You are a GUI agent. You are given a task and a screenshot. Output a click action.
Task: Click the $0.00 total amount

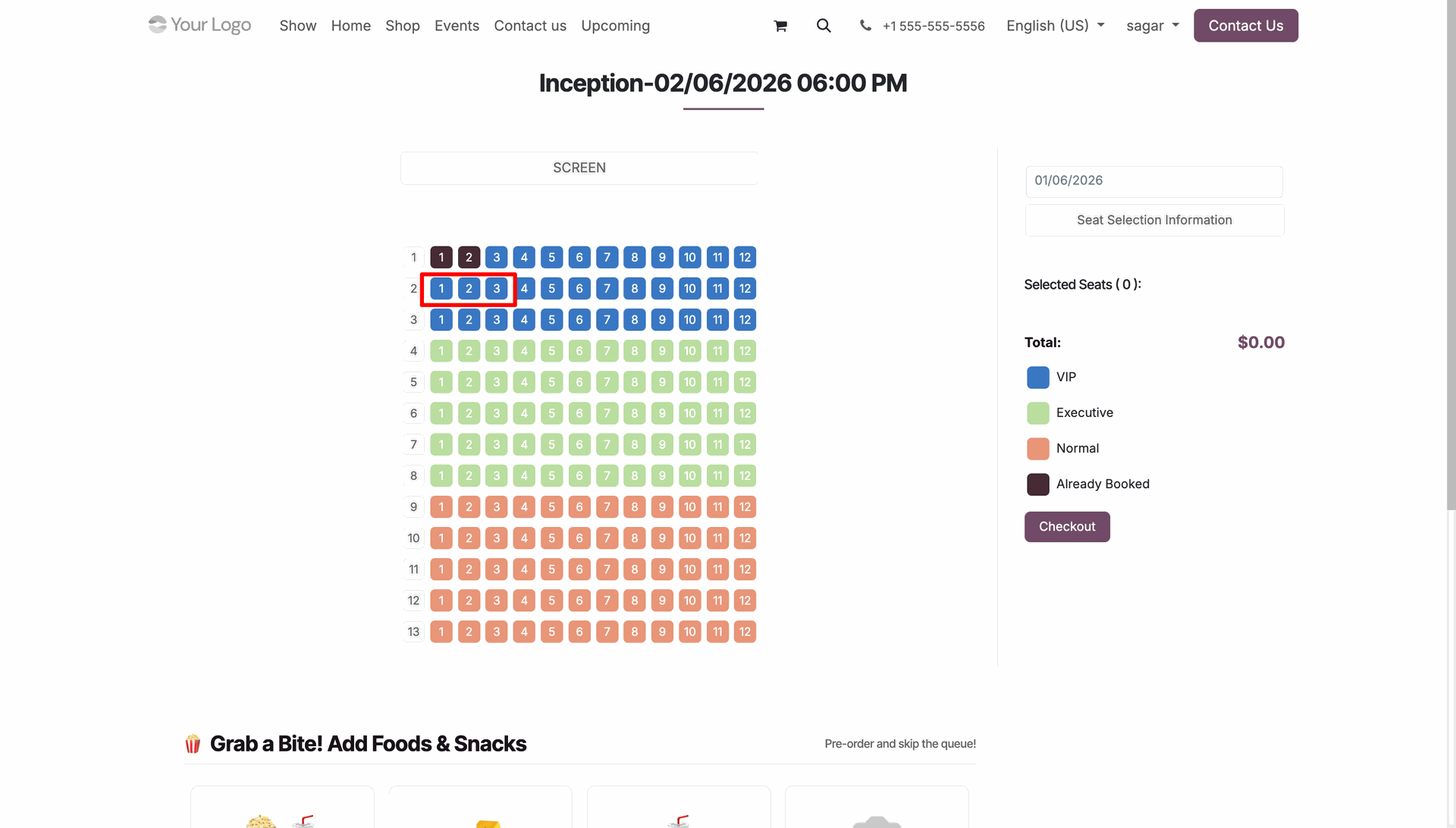(x=1261, y=343)
